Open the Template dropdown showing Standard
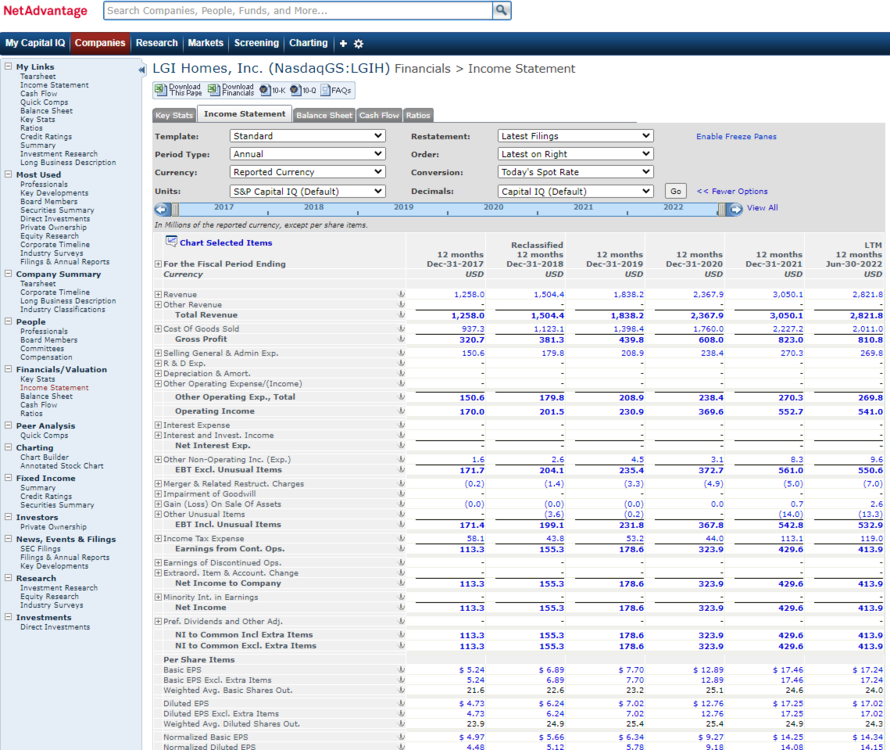The height and width of the screenshot is (750, 890). [x=308, y=136]
